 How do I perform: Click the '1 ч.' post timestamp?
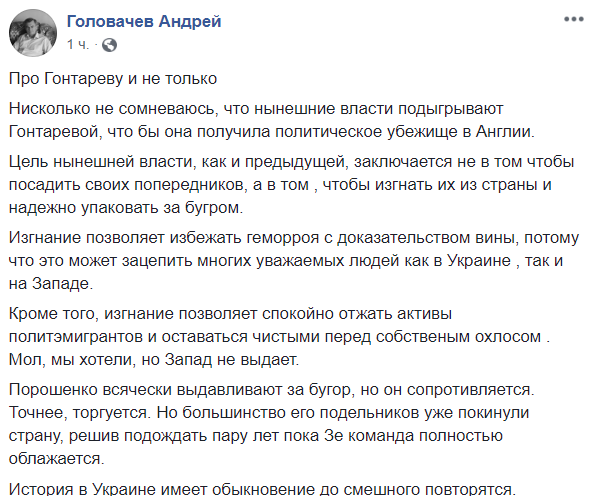point(78,45)
